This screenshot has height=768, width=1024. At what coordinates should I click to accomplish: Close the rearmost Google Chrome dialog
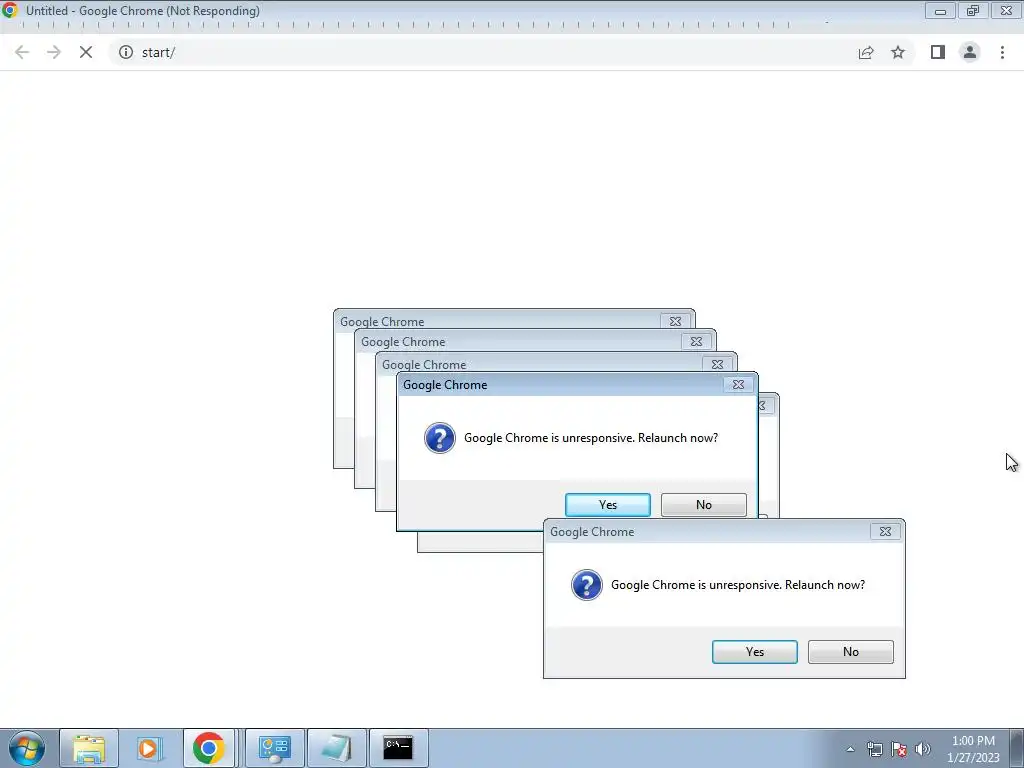[x=675, y=321]
